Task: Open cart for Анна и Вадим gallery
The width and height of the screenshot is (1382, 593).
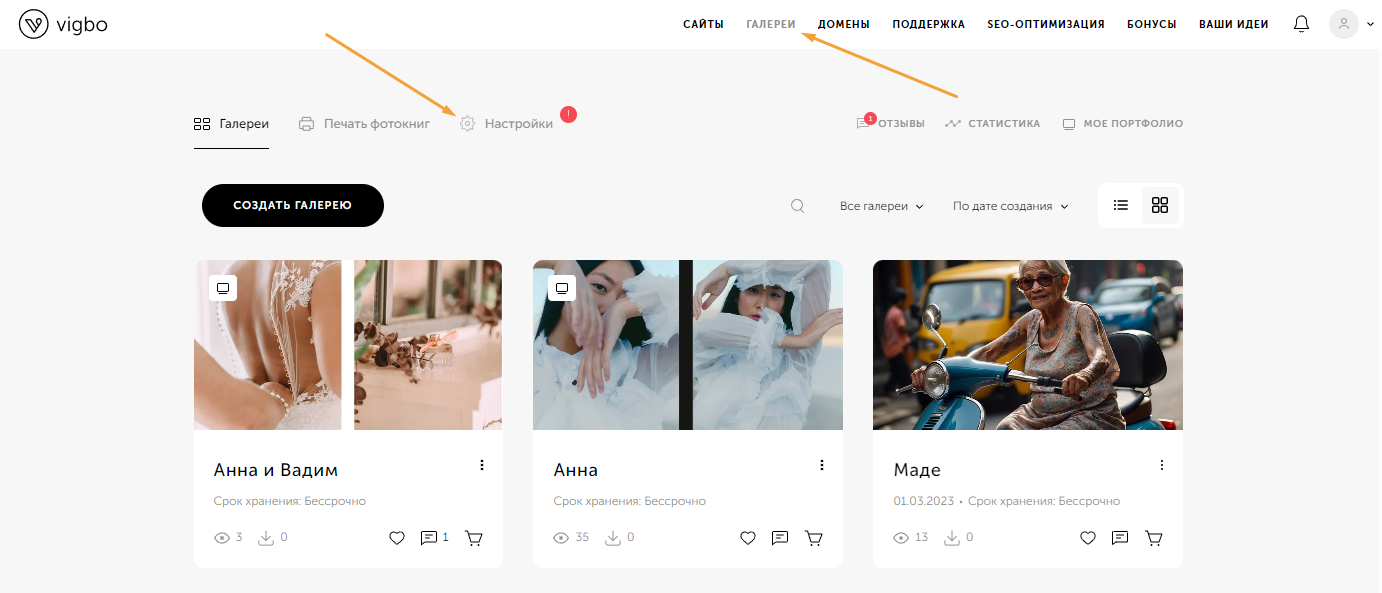Action: pyautogui.click(x=474, y=538)
